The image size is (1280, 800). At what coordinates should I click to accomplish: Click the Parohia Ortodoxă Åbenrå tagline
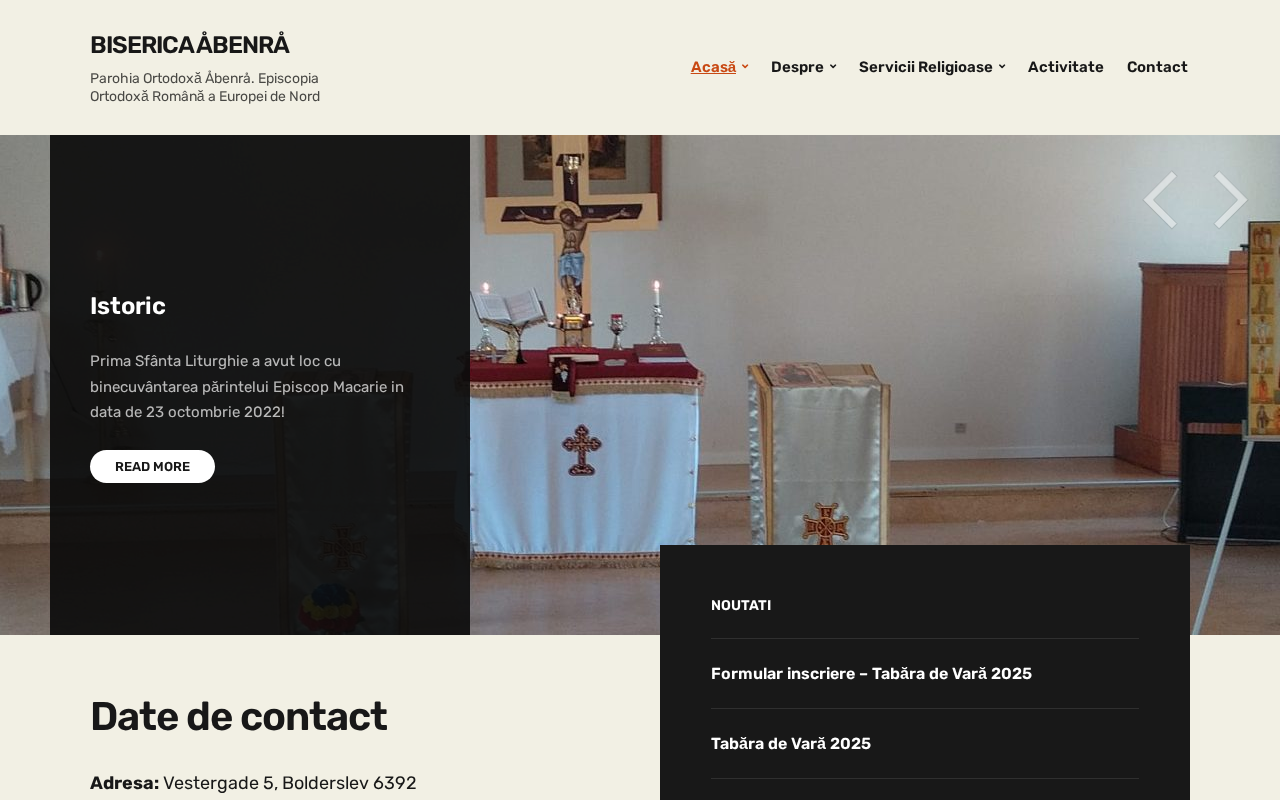click(x=205, y=87)
